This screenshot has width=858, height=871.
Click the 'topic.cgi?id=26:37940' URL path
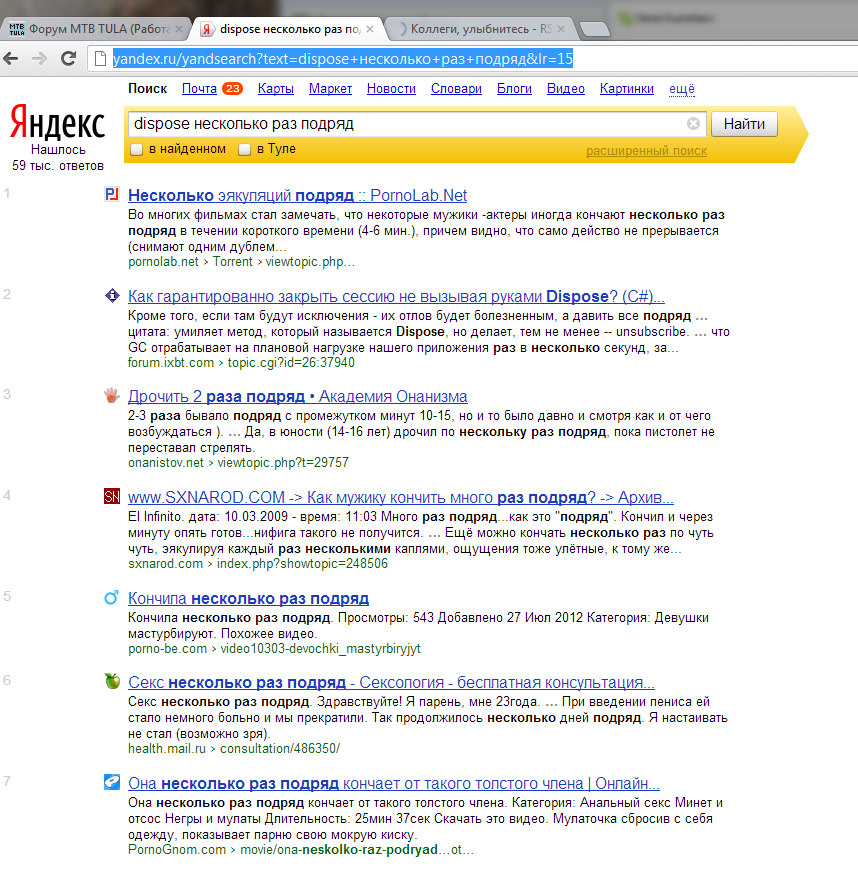coord(291,363)
